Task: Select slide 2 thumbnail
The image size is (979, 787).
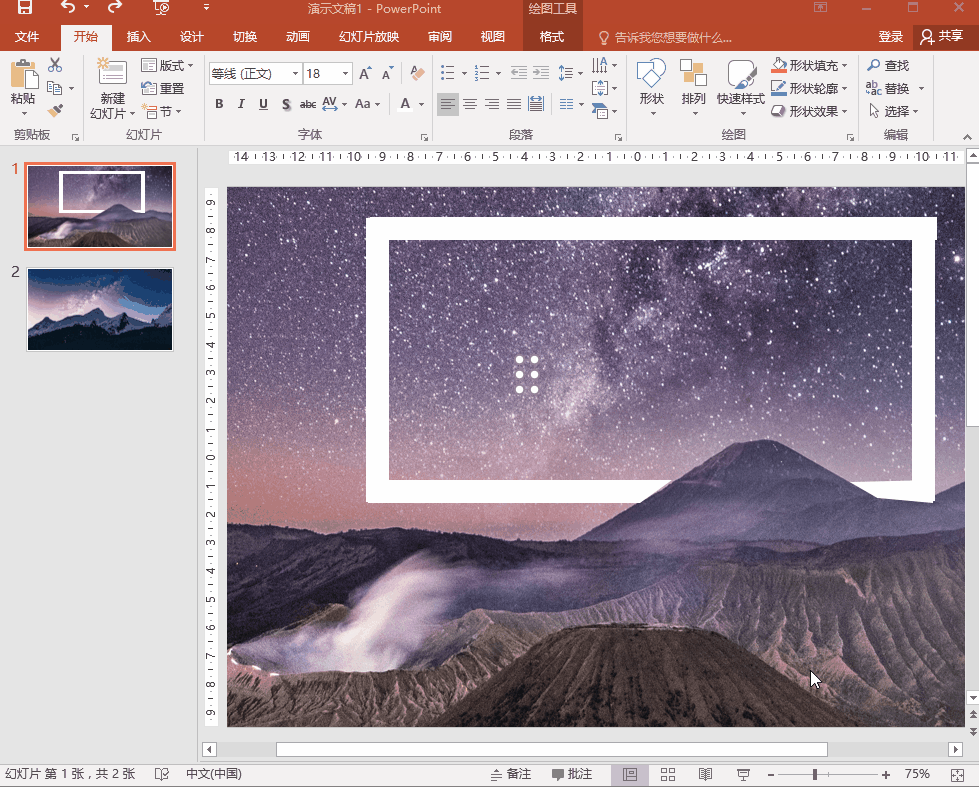Action: tap(100, 310)
